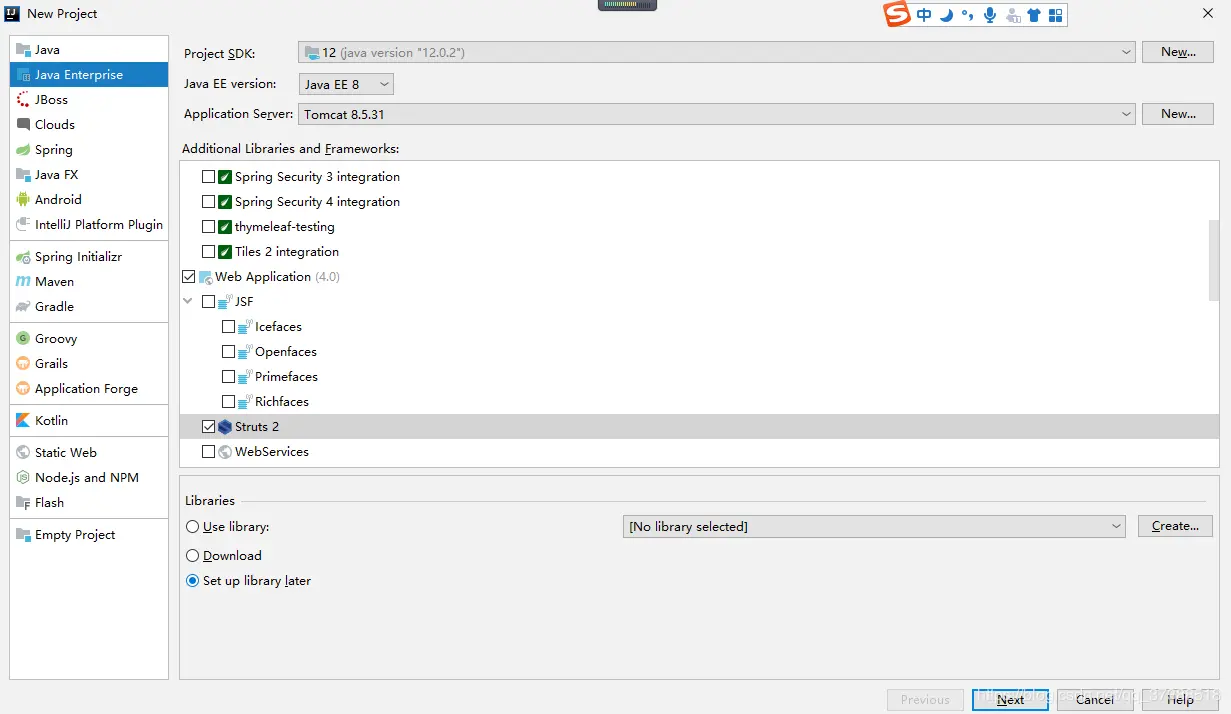Screen dimensions: 1231x714
Task: Select Empty Project type
Action: pos(89,534)
